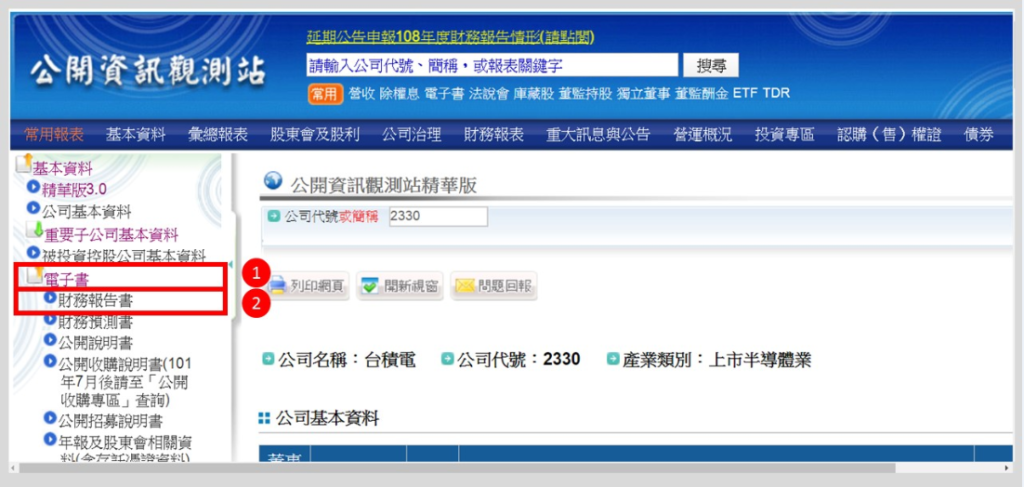Image resolution: width=1024 pixels, height=487 pixels.
Task: Click the grid icon beside 公司基本資料 heading
Action: pos(264,418)
